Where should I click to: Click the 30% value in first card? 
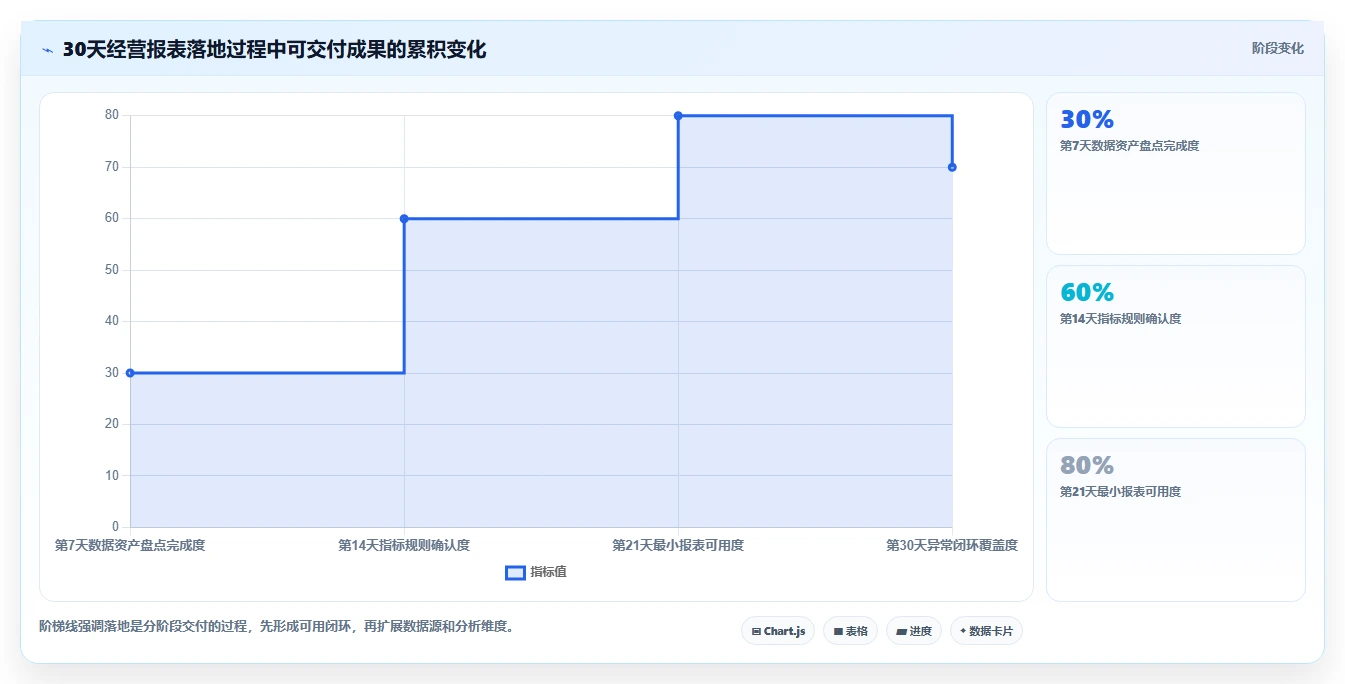(x=1087, y=120)
